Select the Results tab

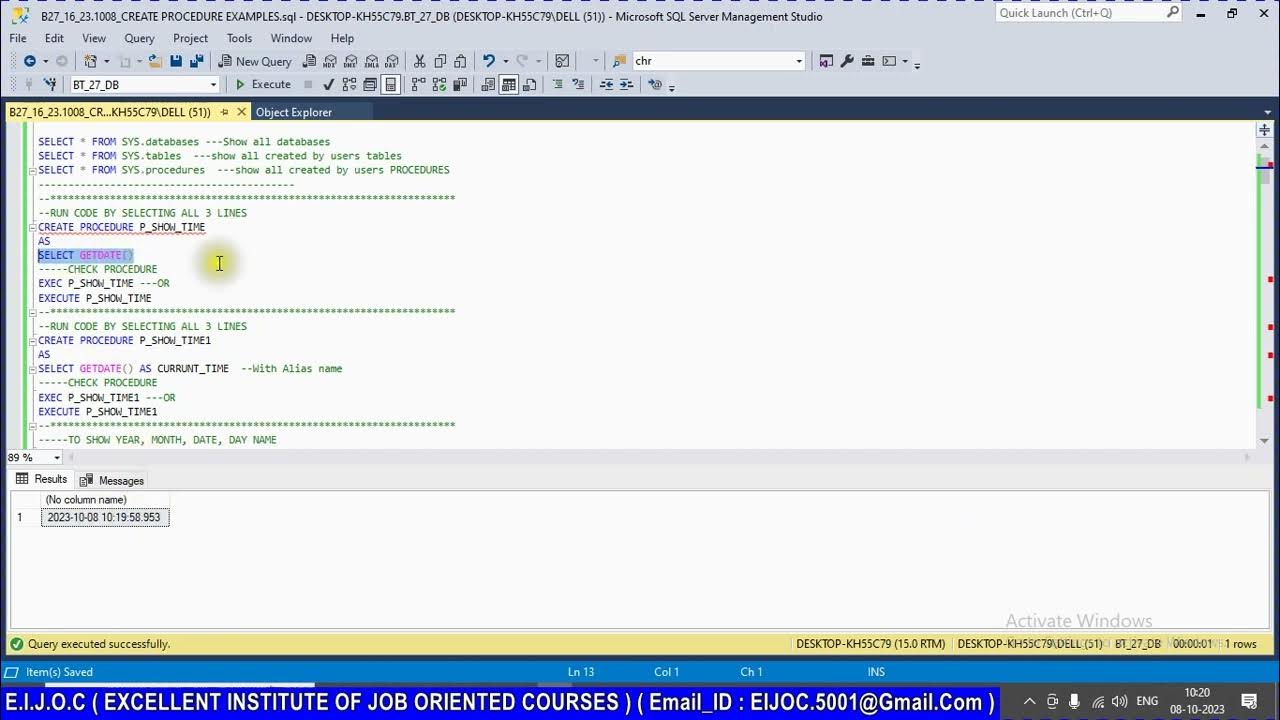41,479
